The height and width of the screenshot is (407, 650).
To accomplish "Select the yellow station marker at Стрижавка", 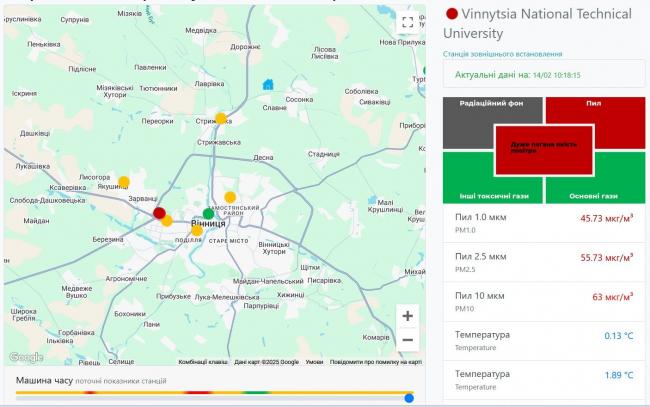I will click(221, 119).
